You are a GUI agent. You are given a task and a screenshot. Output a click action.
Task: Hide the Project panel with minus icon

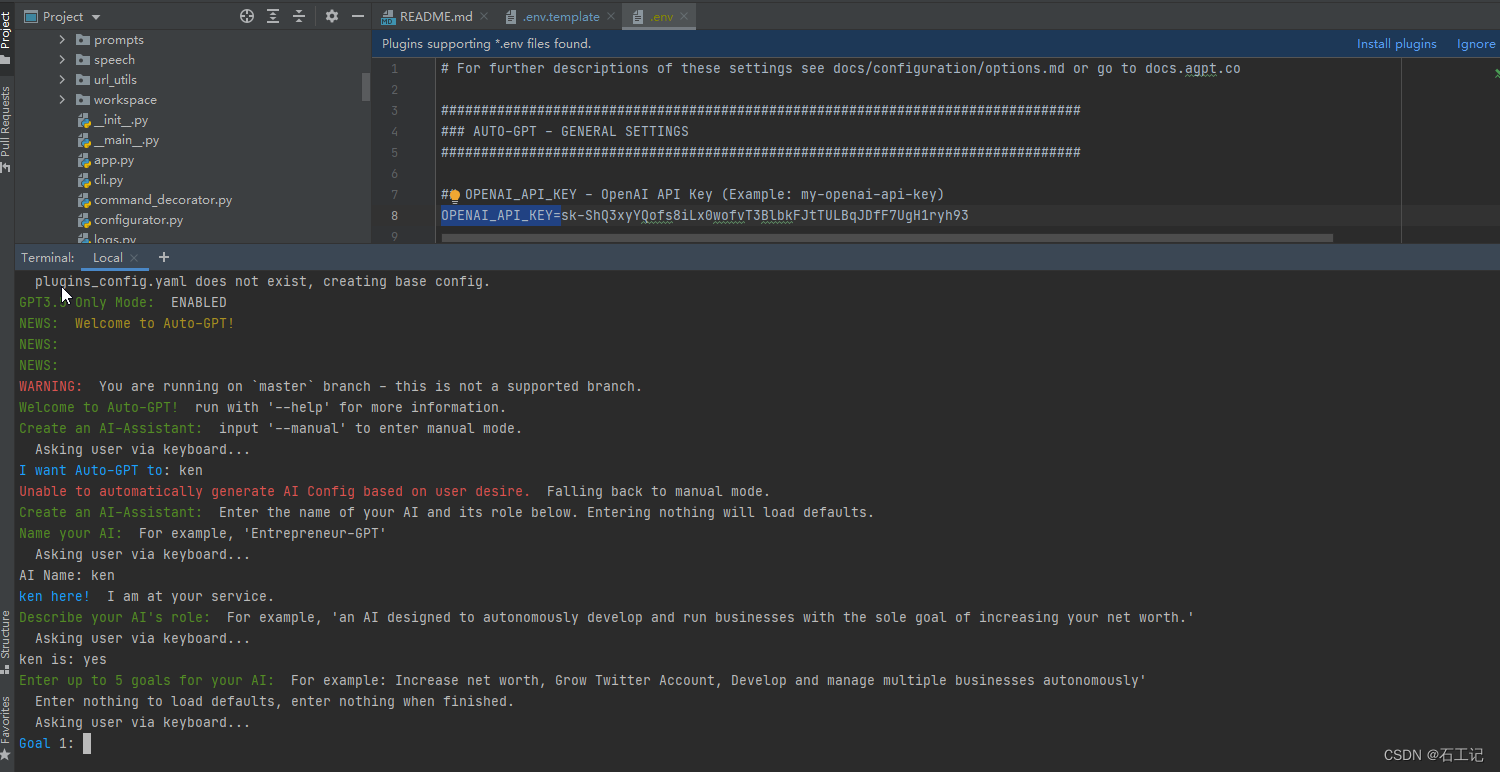point(358,16)
